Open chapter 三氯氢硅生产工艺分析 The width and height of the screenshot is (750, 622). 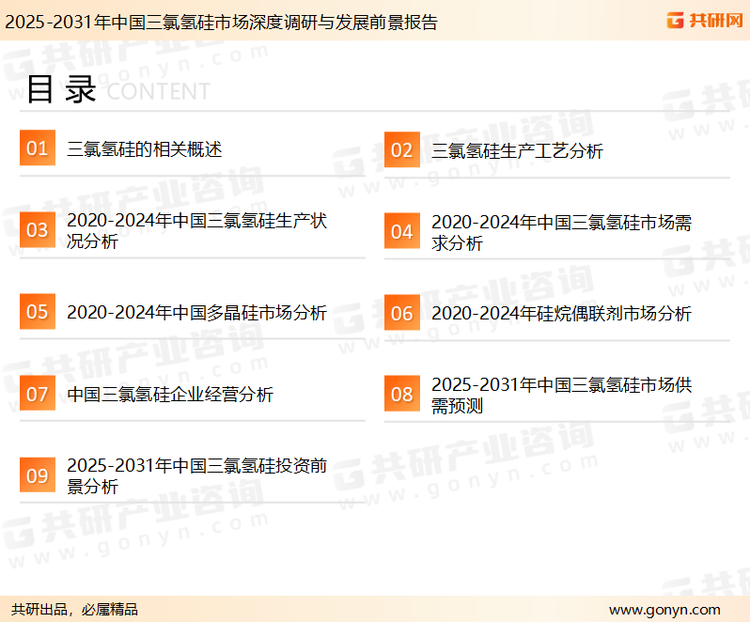coord(517,151)
